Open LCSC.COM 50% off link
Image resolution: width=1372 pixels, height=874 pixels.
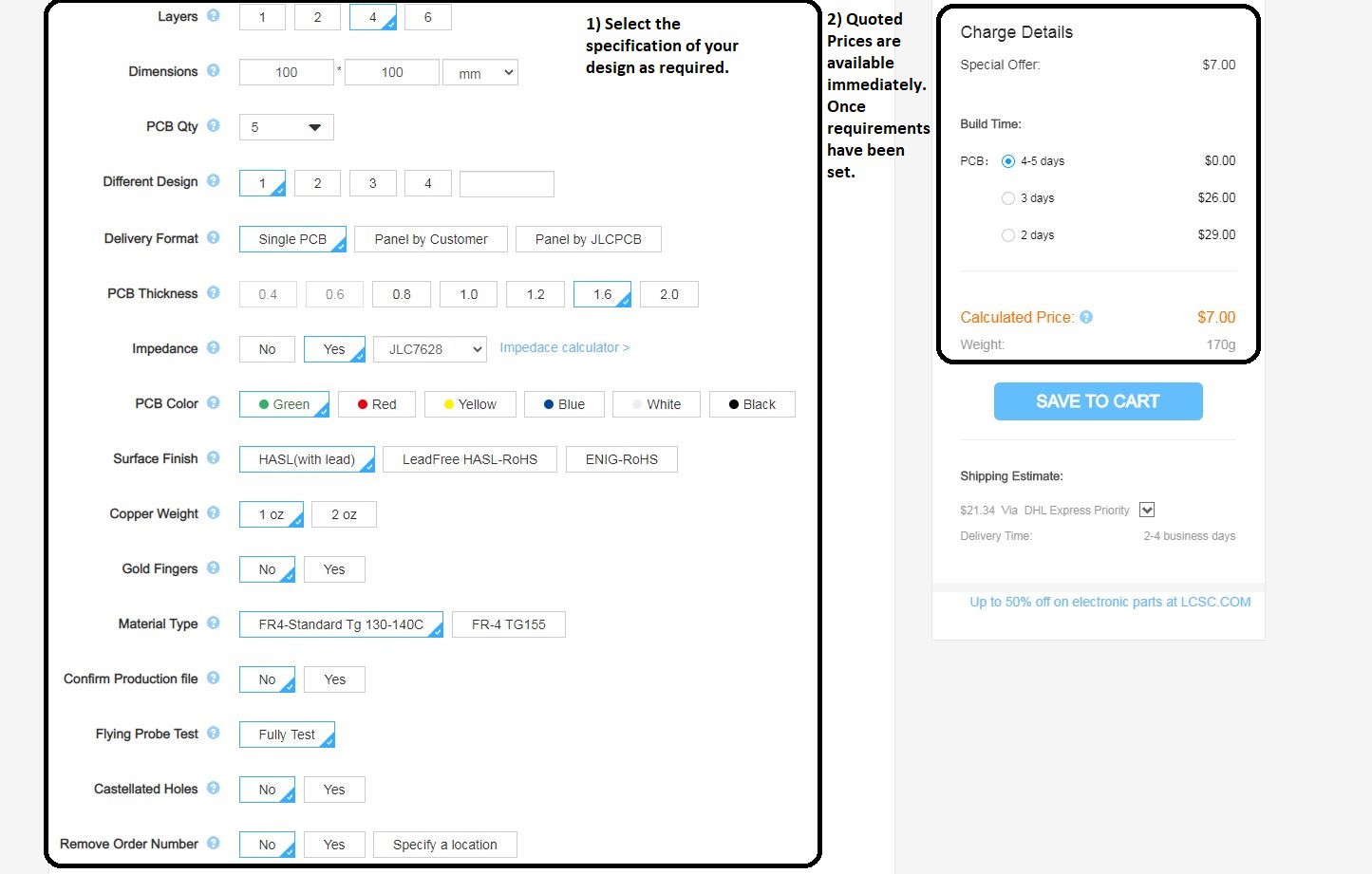(x=1110, y=602)
